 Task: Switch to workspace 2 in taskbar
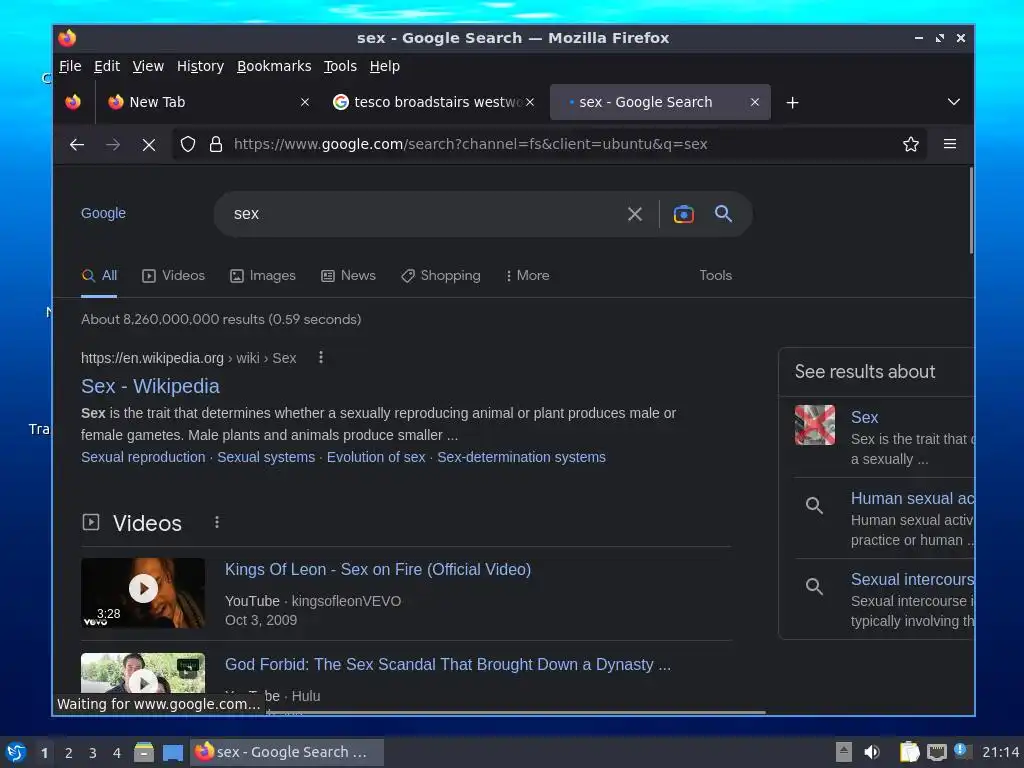[69, 753]
